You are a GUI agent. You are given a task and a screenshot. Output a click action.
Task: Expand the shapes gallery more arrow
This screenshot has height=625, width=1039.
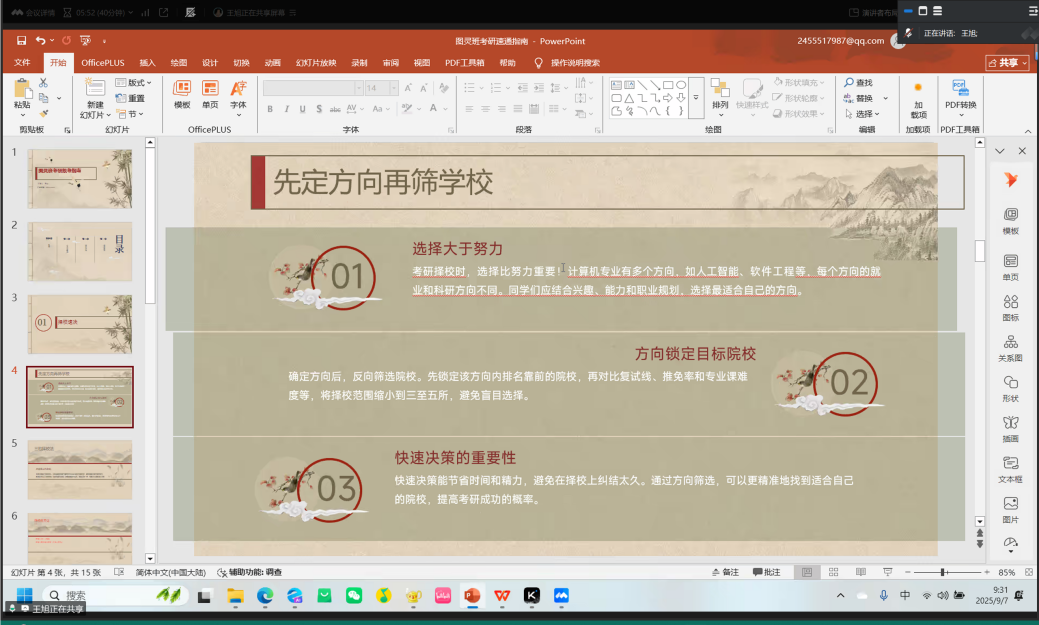(x=695, y=98)
